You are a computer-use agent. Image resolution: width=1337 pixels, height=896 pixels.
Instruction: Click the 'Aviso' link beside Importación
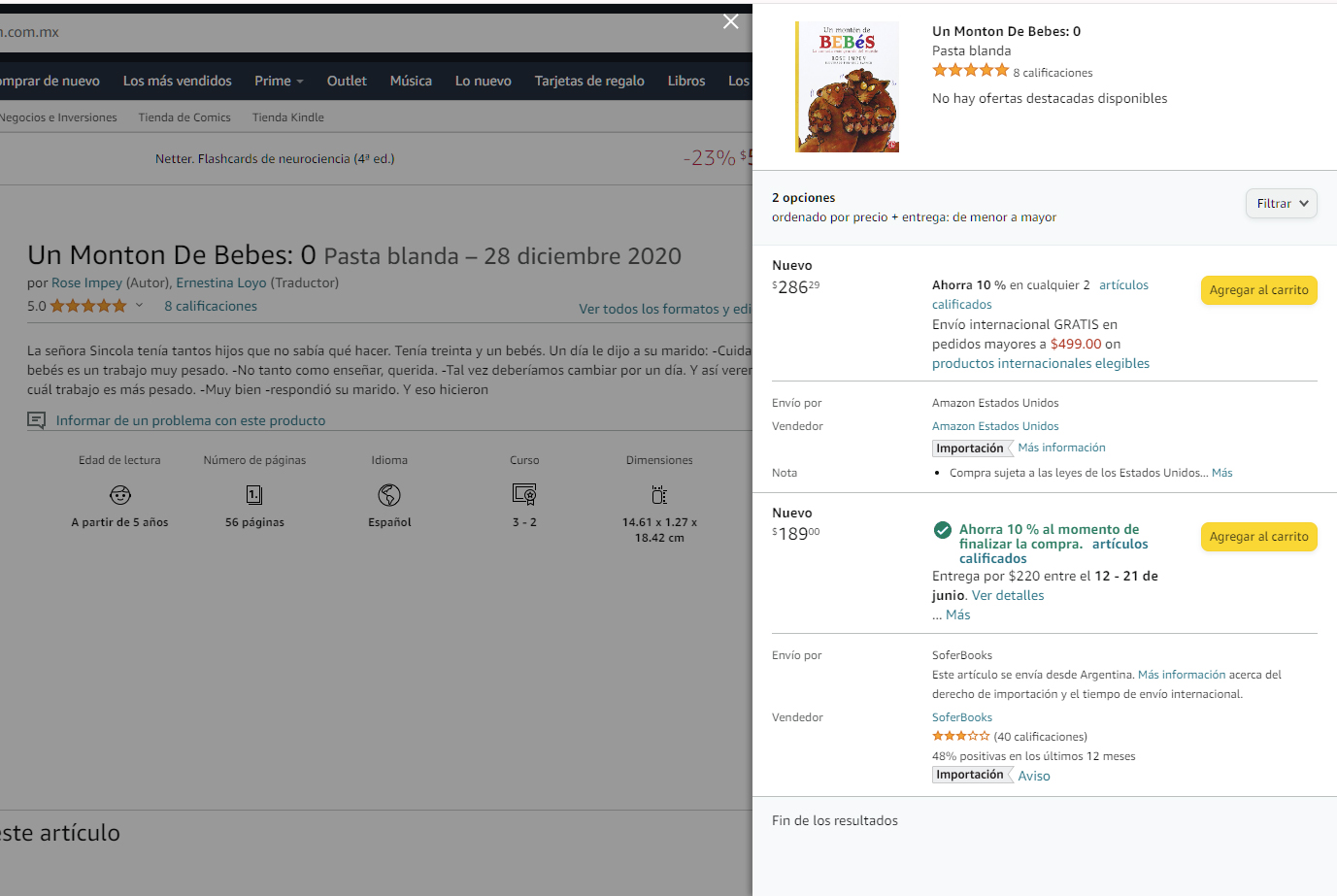click(x=1034, y=776)
